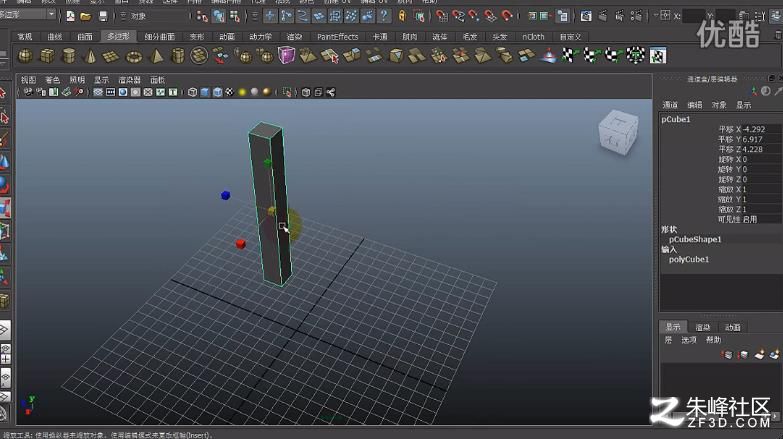Open the 选项 menu in layer editor
The width and height of the screenshot is (783, 439).
click(689, 340)
